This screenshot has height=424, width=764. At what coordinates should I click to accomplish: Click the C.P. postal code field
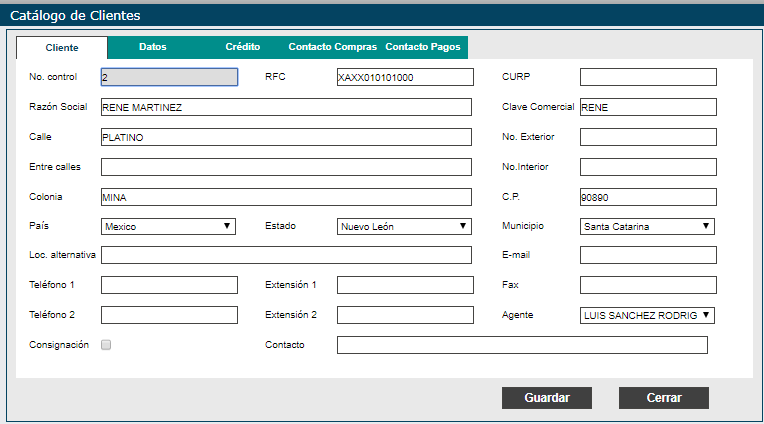coord(648,197)
